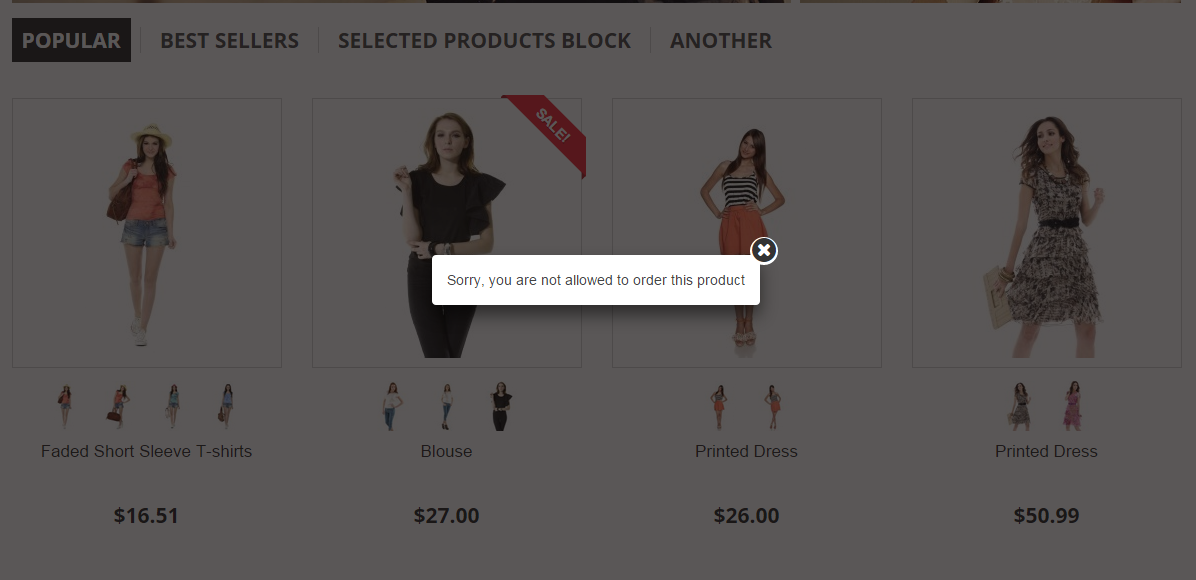Choose the first small thumbnail under Blouse
The width and height of the screenshot is (1196, 580).
392,406
